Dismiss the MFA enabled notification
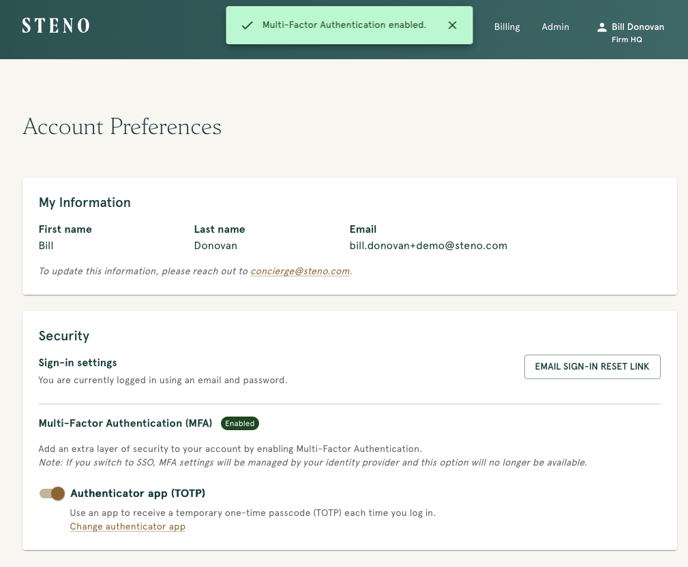This screenshot has height=567, width=688. pyautogui.click(x=452, y=25)
